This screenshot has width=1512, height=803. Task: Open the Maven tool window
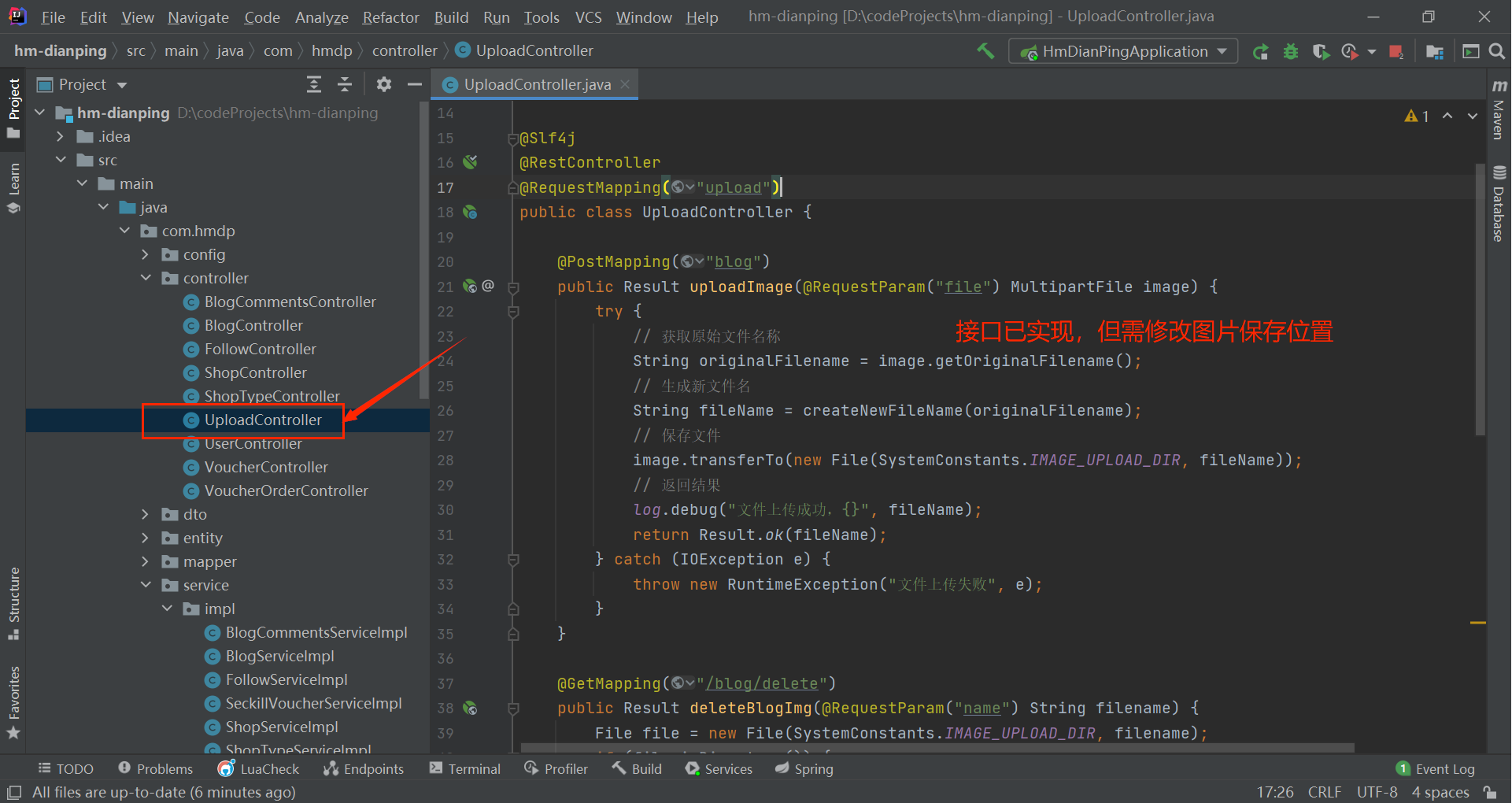[x=1499, y=109]
